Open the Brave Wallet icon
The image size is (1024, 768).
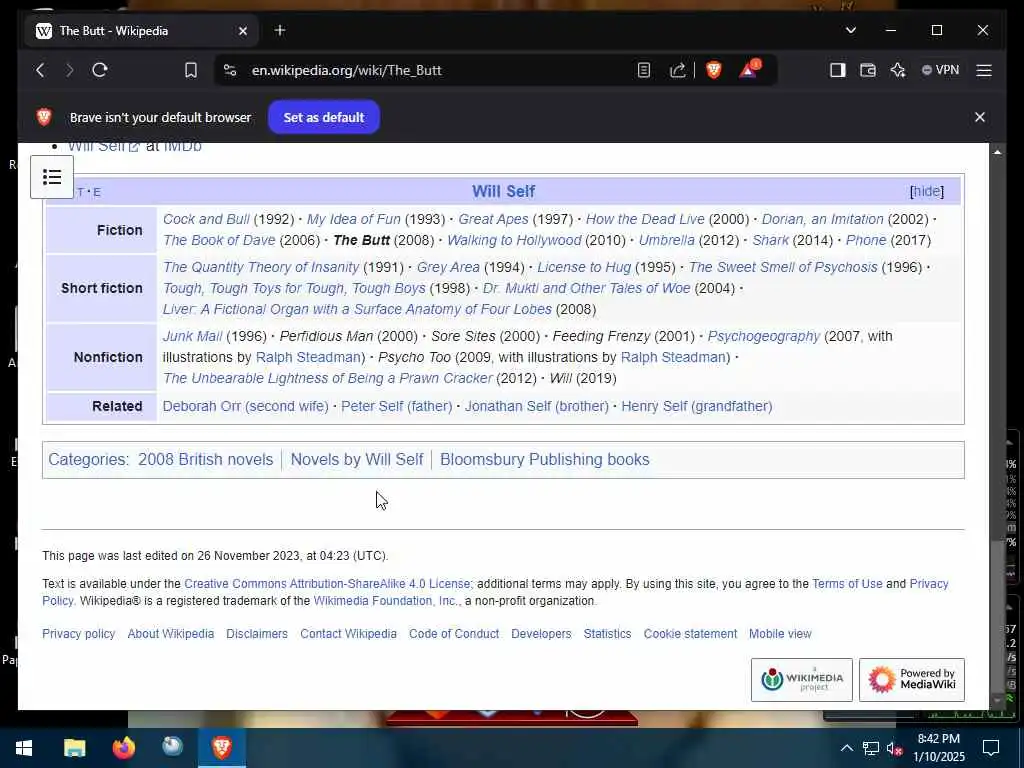click(867, 70)
